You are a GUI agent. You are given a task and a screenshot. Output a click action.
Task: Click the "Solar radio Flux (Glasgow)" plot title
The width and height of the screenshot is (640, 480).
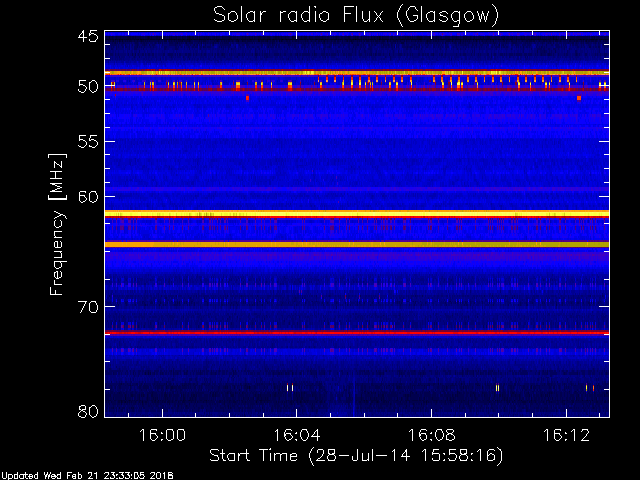point(356,15)
